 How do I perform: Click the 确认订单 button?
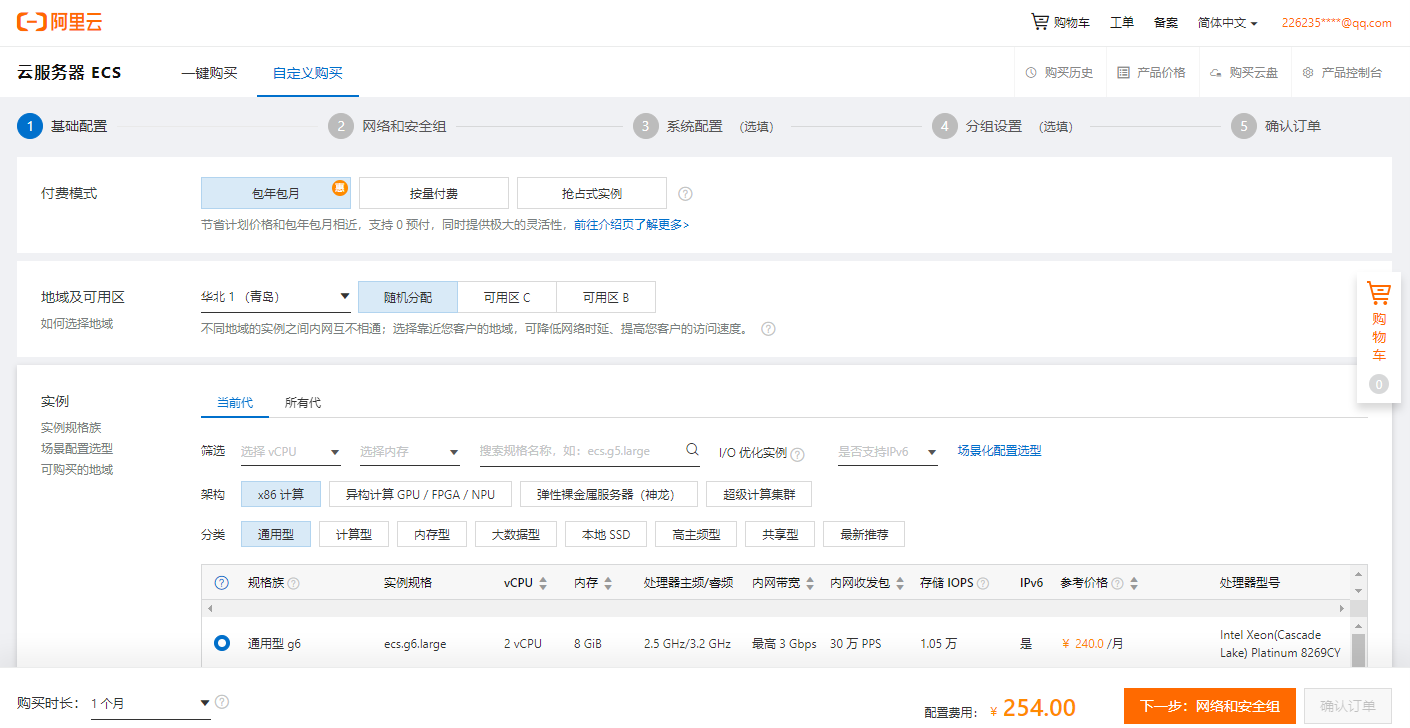click(1348, 706)
